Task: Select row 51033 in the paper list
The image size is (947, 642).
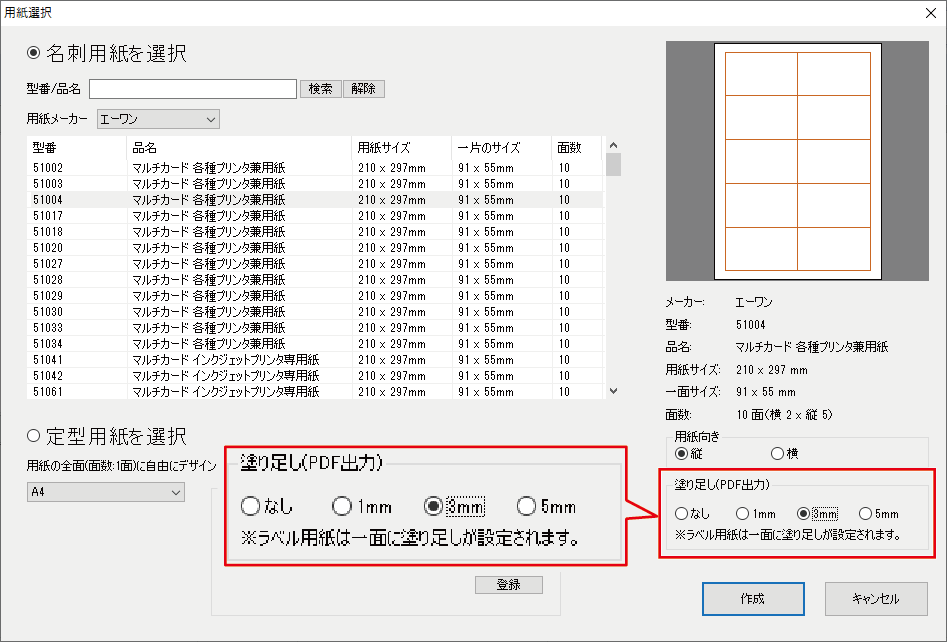Action: [x=315, y=328]
